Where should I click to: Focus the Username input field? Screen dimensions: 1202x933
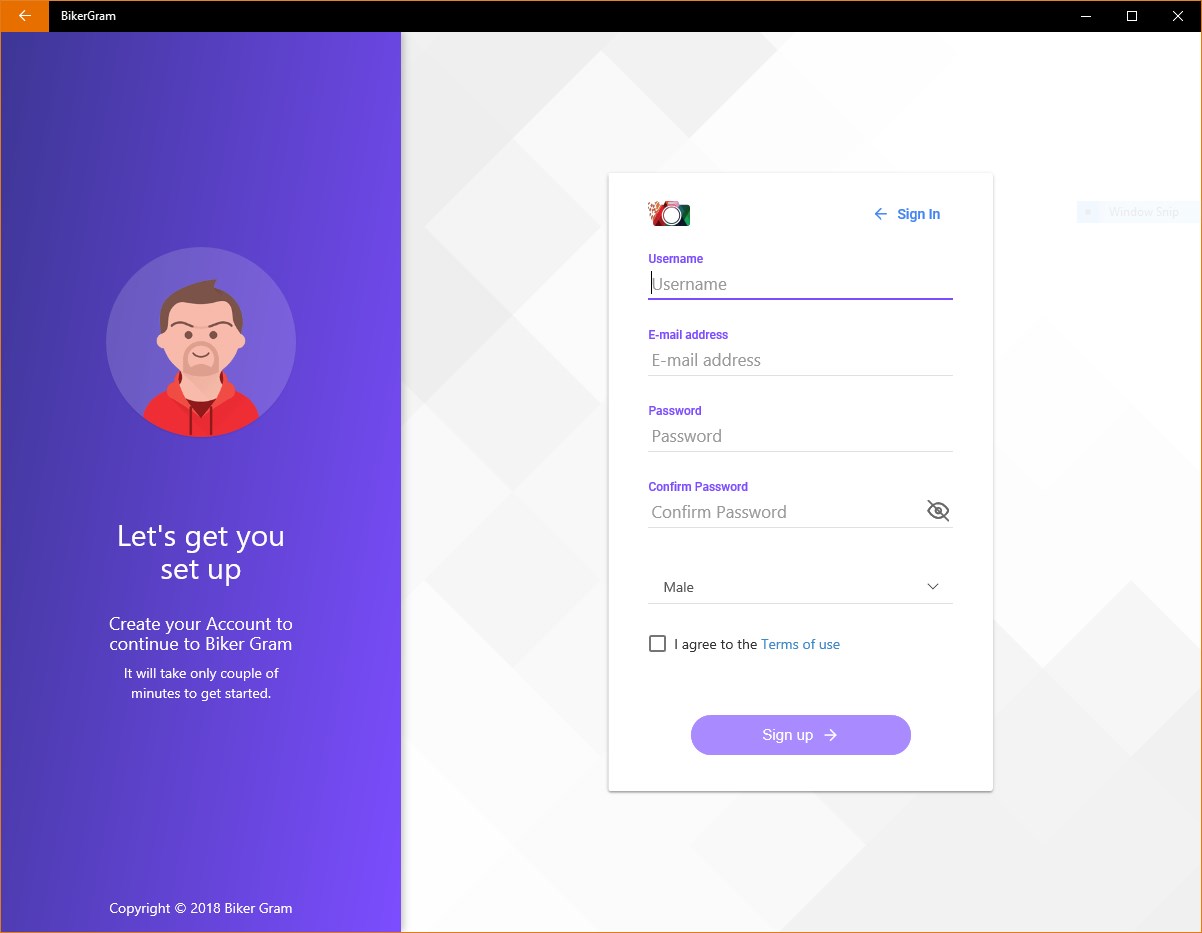(800, 284)
